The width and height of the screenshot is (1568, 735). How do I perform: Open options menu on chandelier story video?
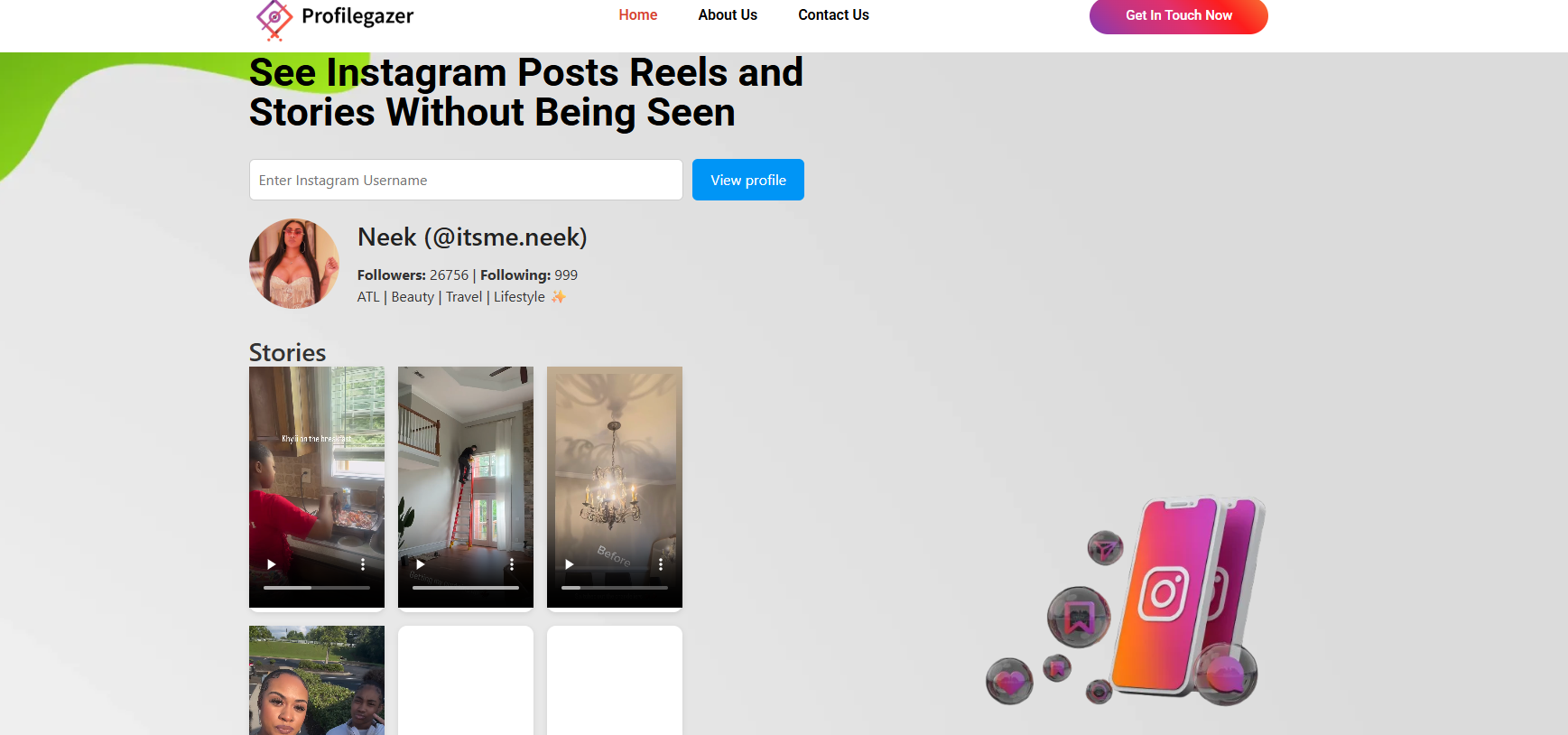coord(661,564)
